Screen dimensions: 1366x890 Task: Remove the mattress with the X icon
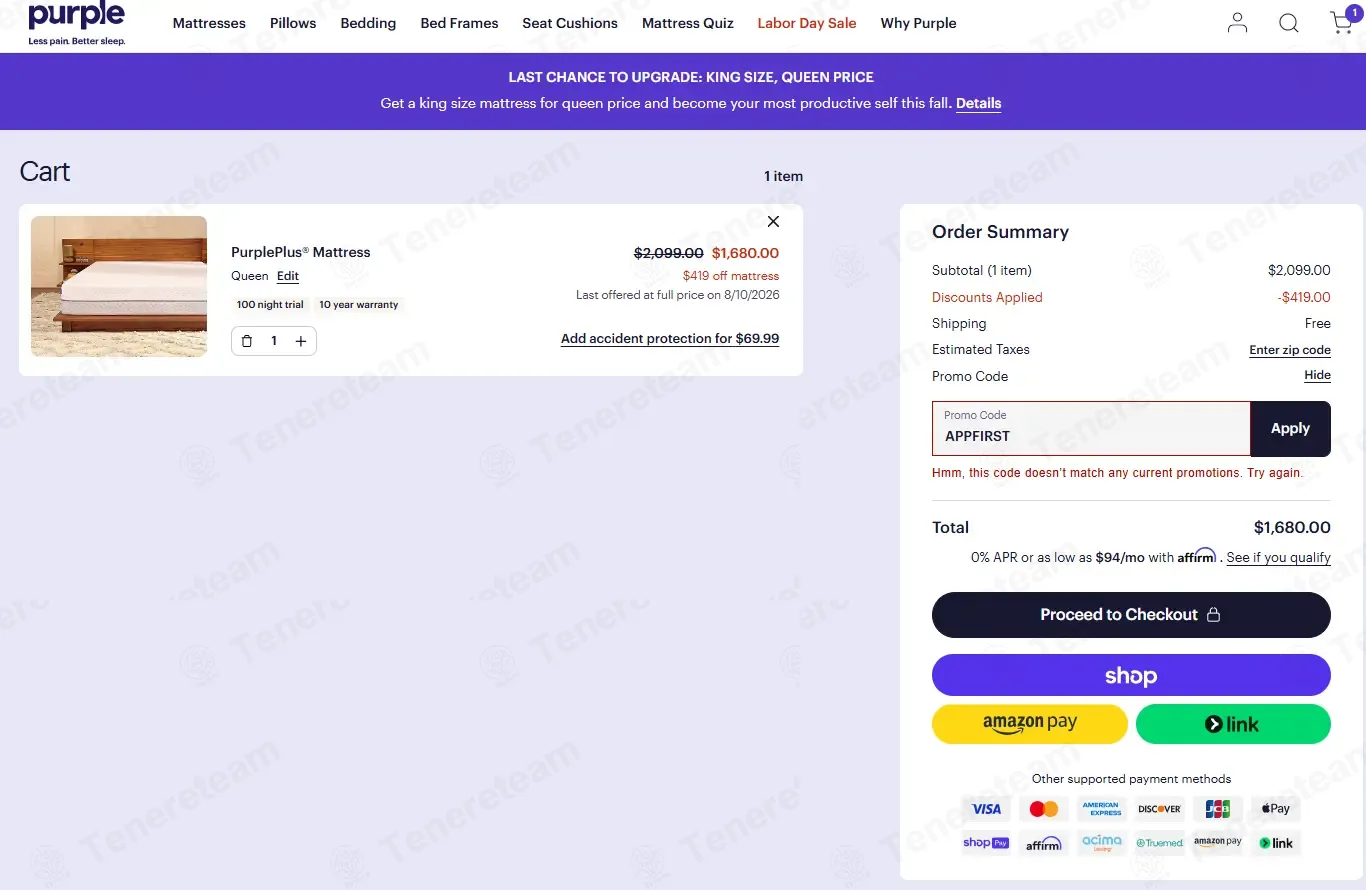(x=773, y=222)
